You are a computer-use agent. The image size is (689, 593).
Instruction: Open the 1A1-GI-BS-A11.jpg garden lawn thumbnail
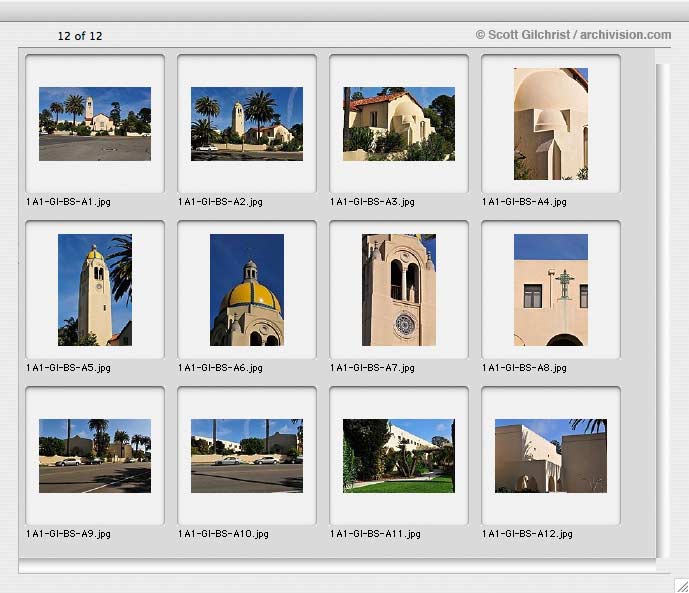pyautogui.click(x=399, y=456)
